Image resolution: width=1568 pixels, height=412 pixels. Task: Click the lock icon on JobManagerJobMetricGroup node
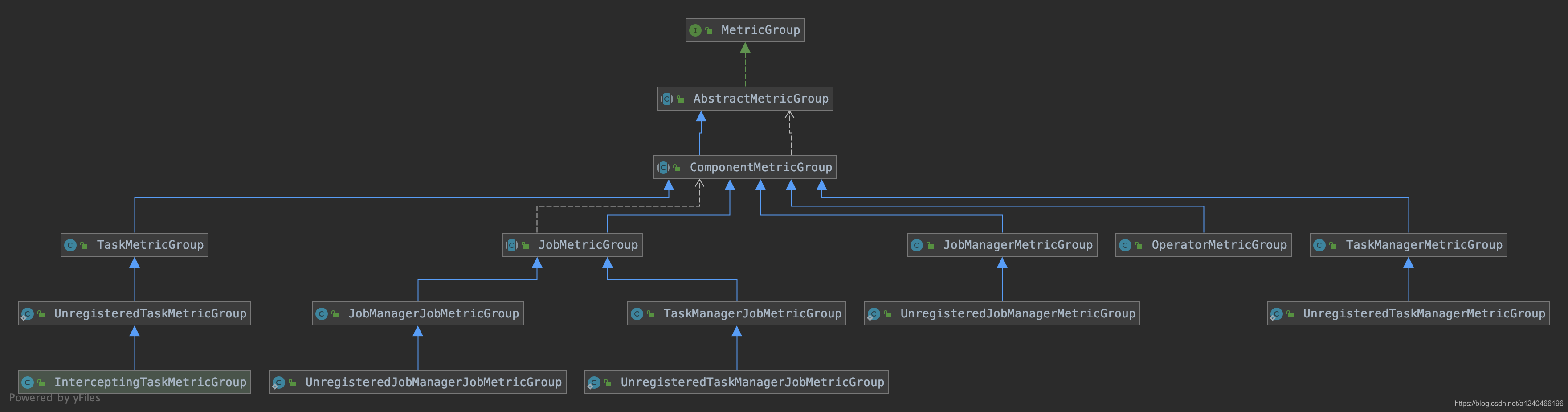pyautogui.click(x=335, y=314)
